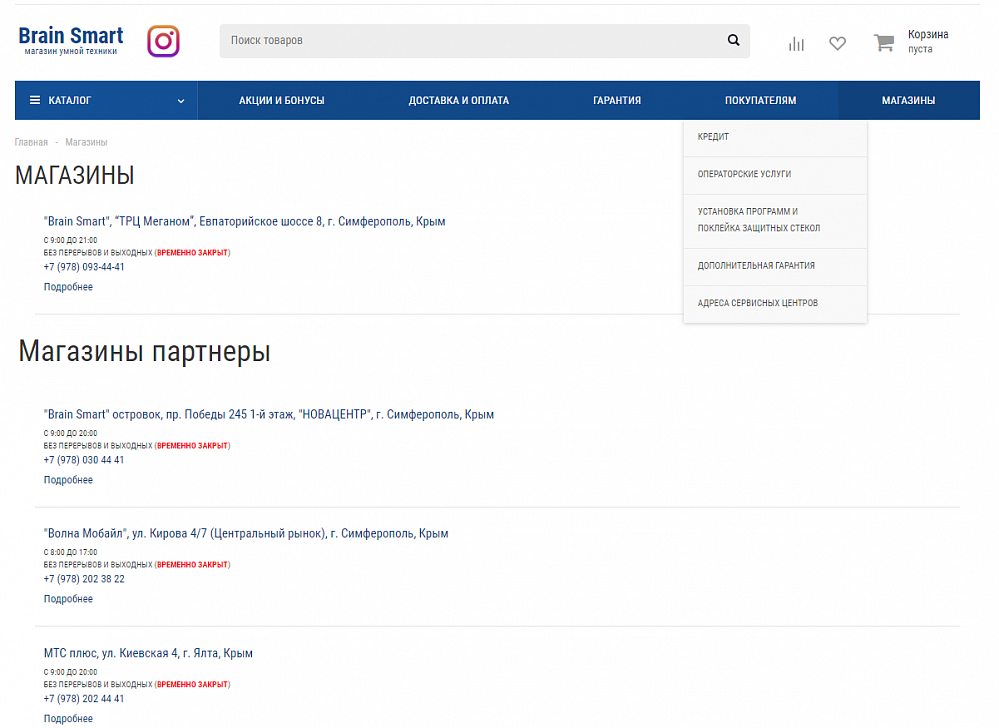Follow the Главная breadcrumb link

(x=31, y=142)
